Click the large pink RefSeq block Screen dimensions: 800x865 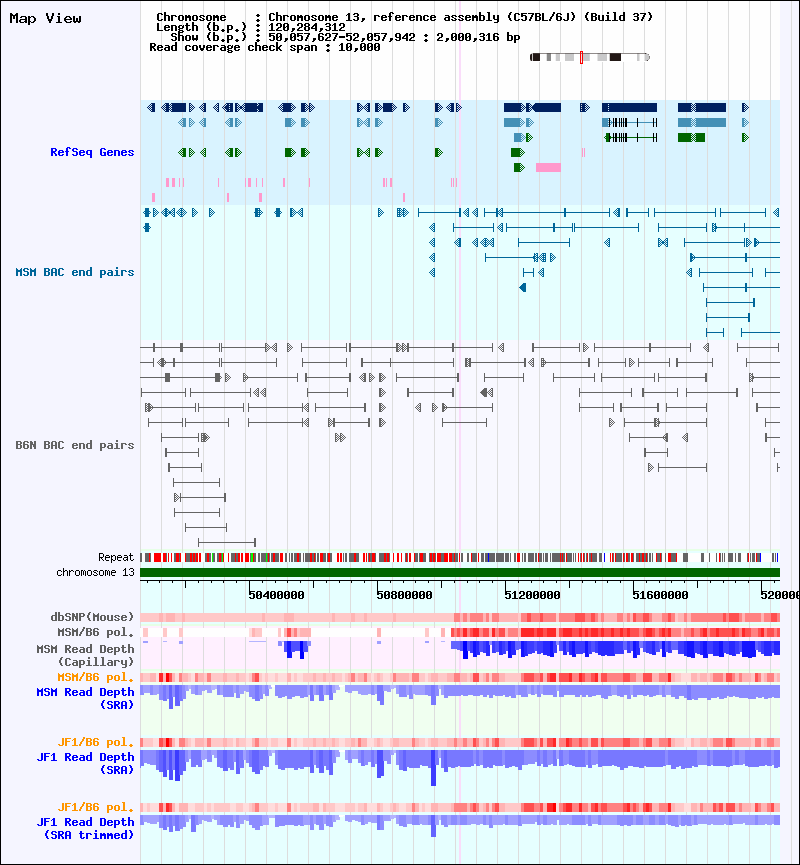pos(548,167)
